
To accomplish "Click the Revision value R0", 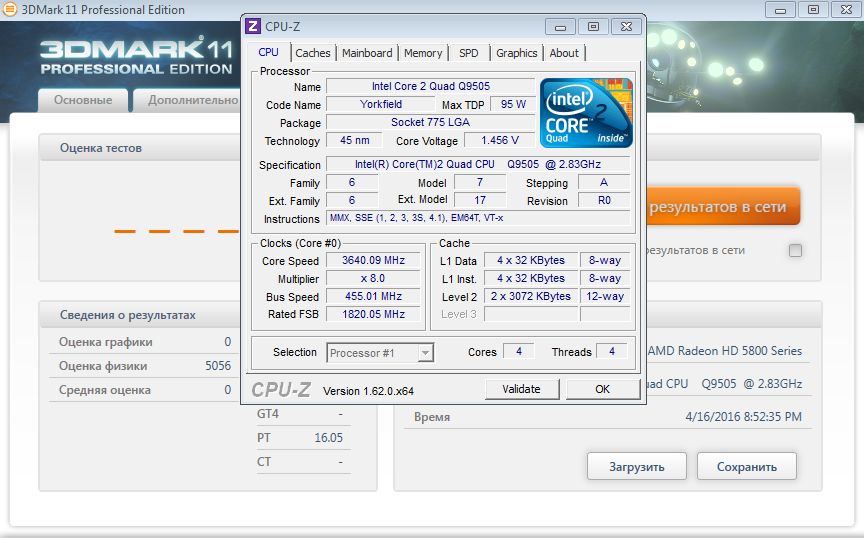I will point(604,201).
